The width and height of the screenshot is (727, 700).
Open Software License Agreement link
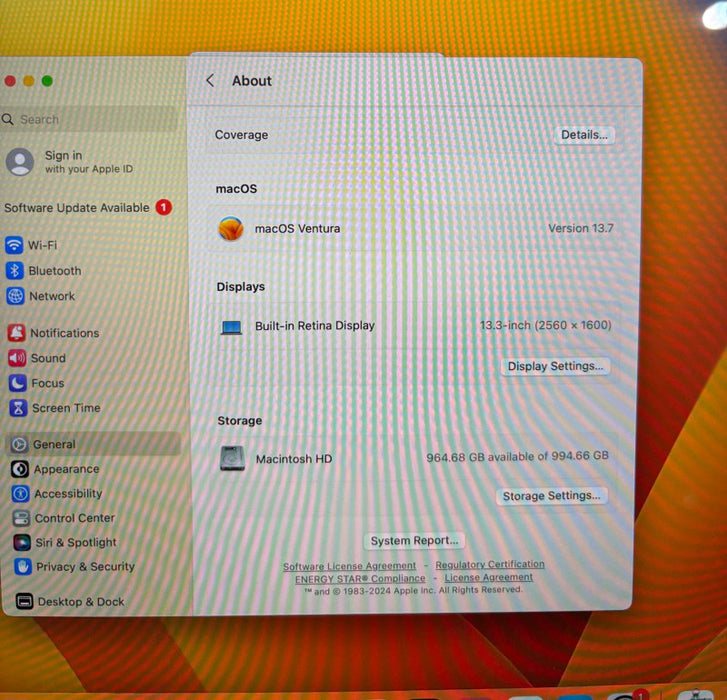tap(350, 566)
